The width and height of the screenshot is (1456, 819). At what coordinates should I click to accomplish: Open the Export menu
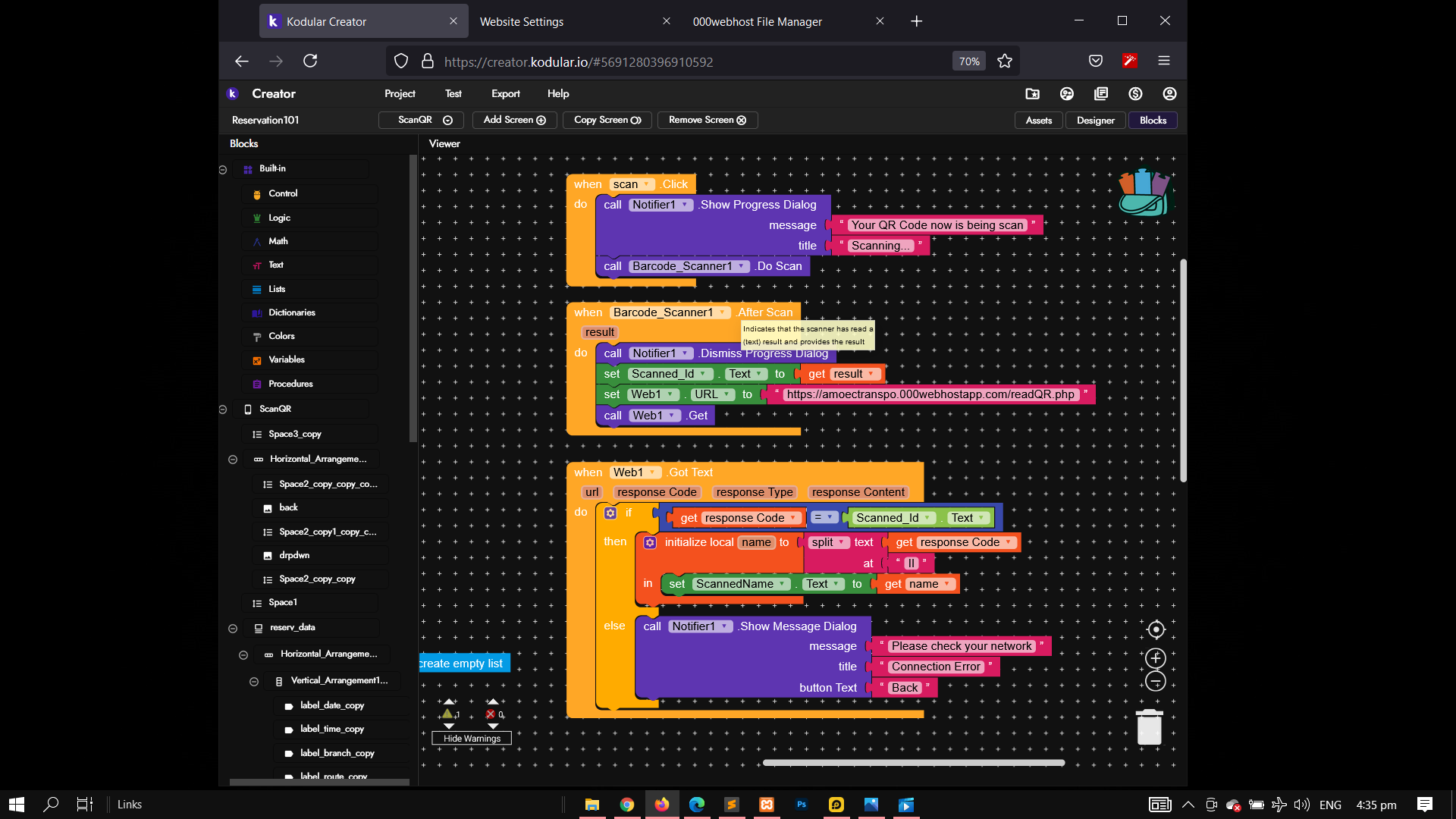pyautogui.click(x=505, y=94)
